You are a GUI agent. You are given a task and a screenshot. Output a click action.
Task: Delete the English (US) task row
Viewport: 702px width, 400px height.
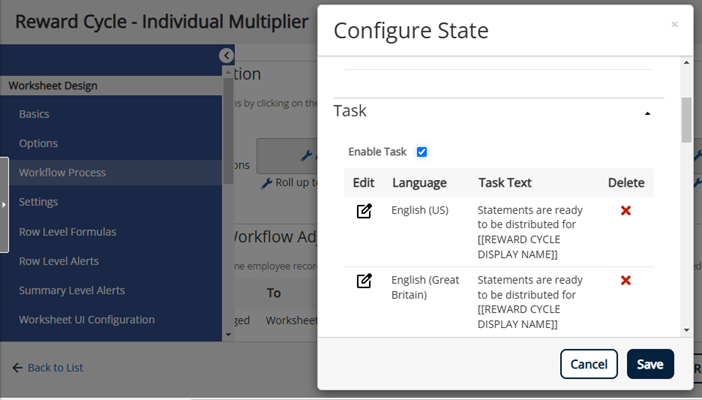[626, 211]
